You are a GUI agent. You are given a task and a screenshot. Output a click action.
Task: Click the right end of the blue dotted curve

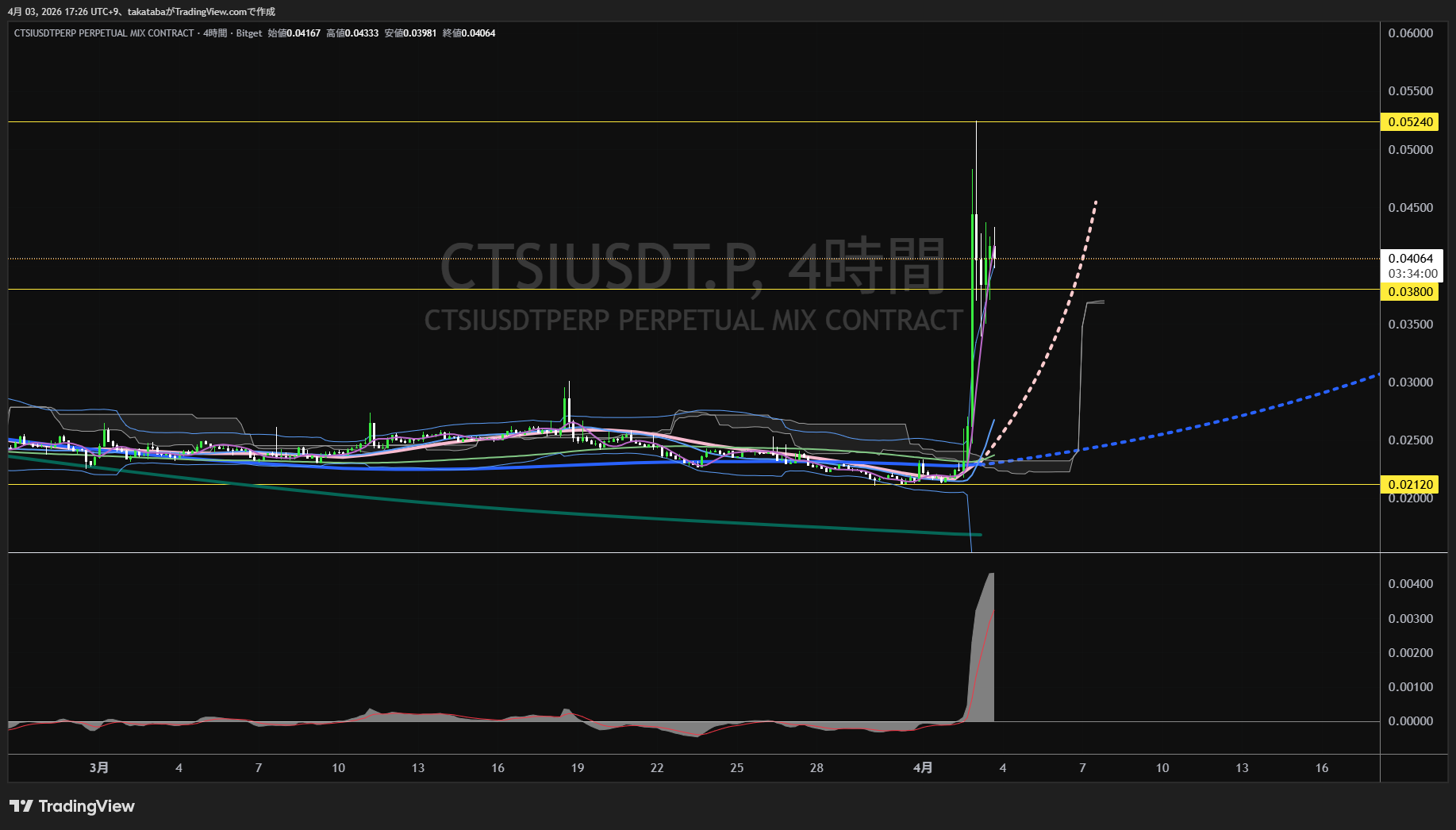(x=1376, y=375)
